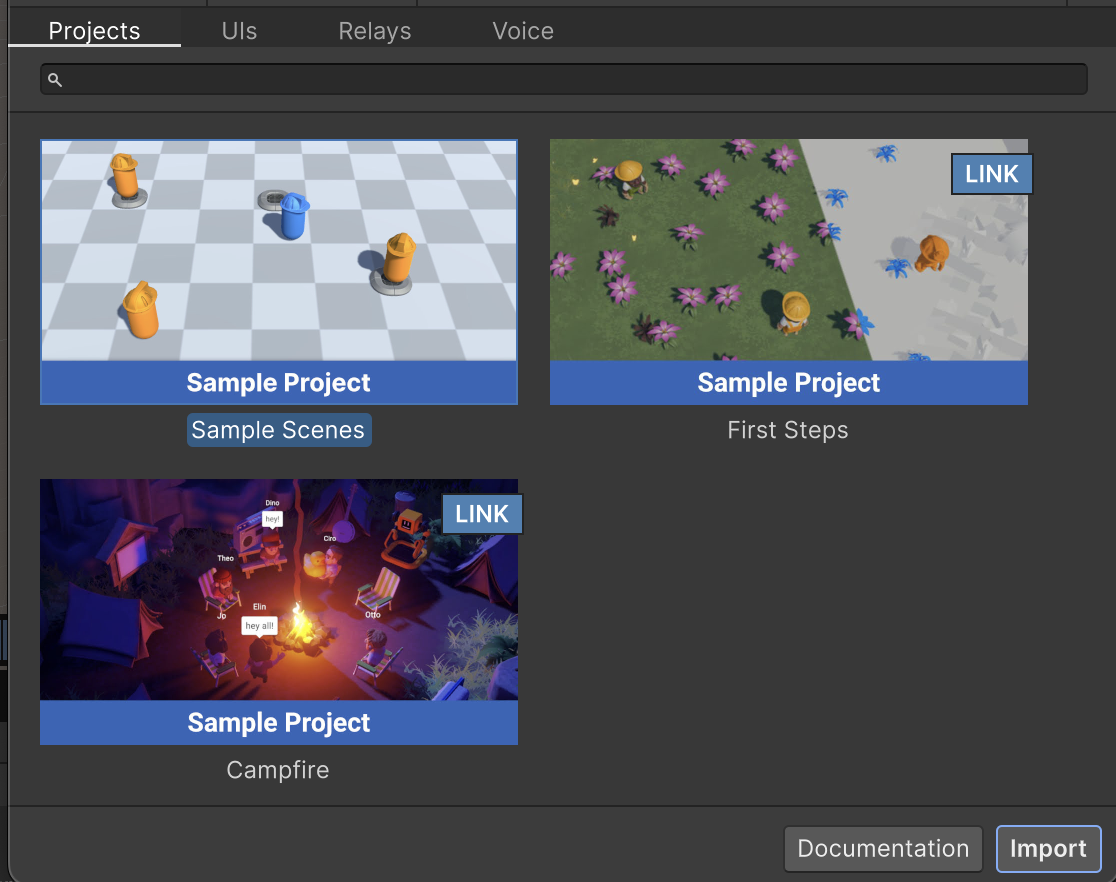Click Sample Project banner above Campfire label
Viewport: 1116px width, 882px height.
(x=279, y=723)
